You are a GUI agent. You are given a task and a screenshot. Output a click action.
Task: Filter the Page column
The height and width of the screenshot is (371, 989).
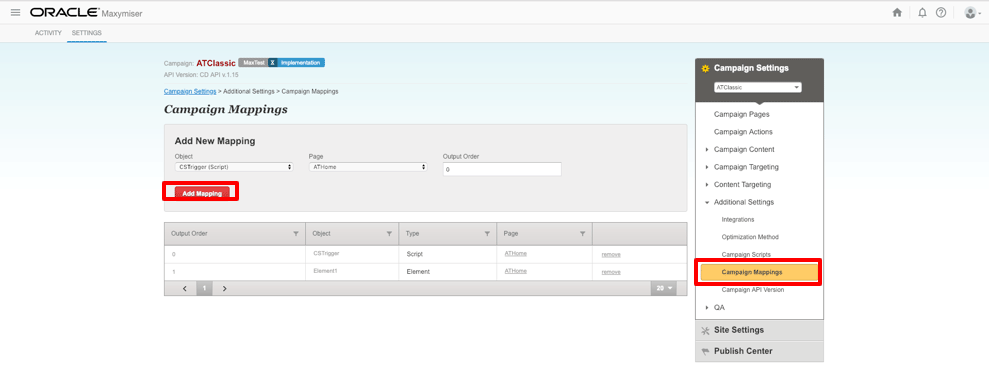[583, 233]
